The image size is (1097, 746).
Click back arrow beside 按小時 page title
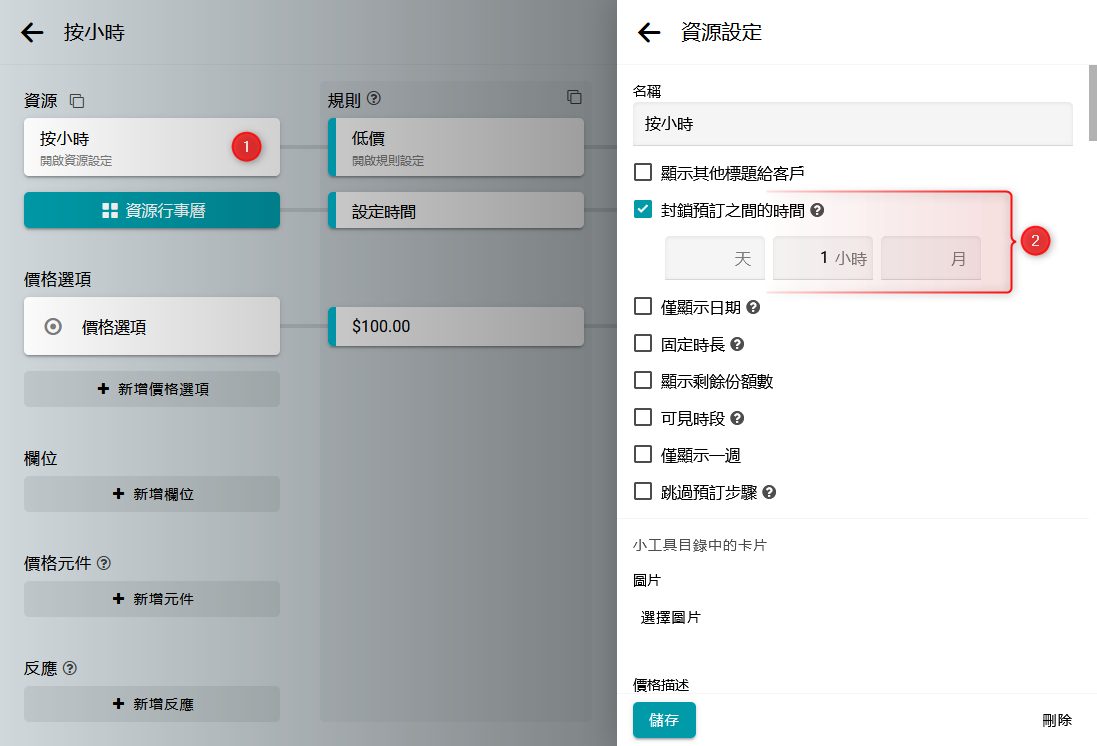click(32, 33)
